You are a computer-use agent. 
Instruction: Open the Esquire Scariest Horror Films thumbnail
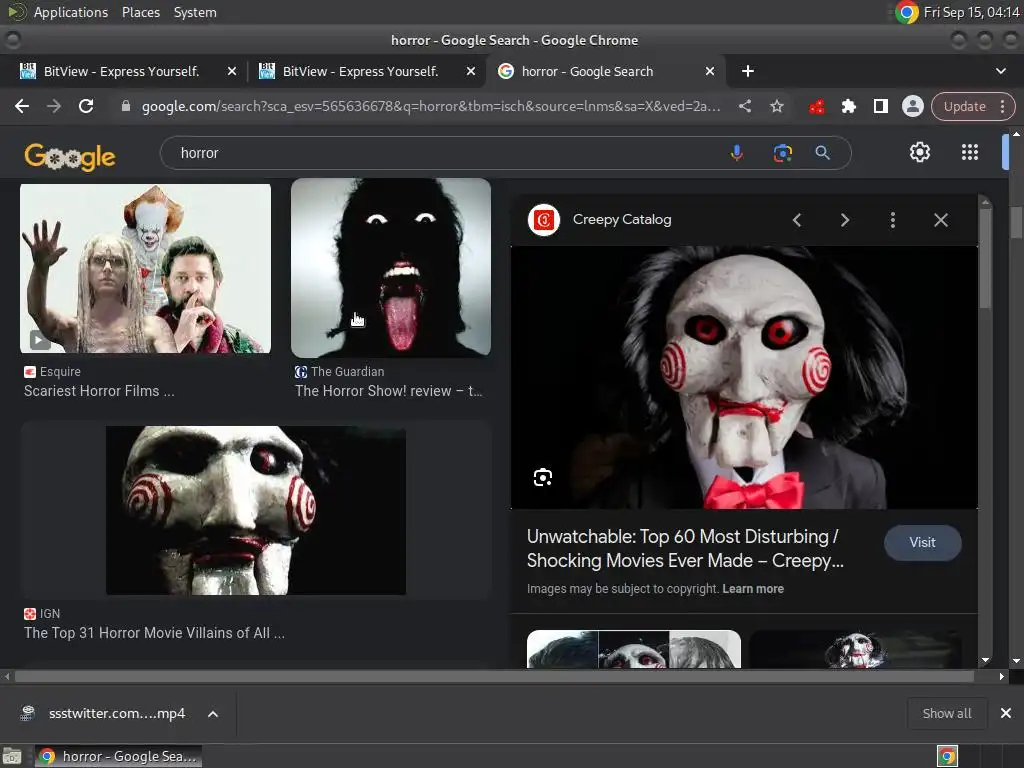click(x=146, y=268)
